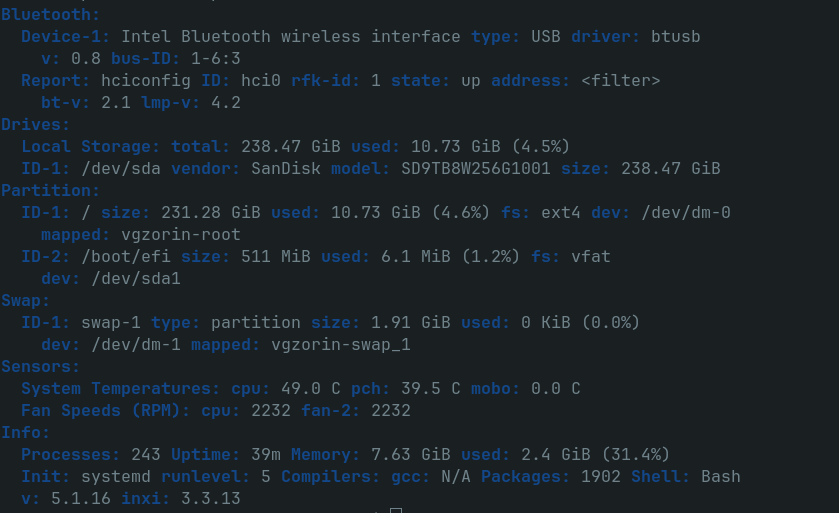Click the Sensors section heading

[40, 366]
